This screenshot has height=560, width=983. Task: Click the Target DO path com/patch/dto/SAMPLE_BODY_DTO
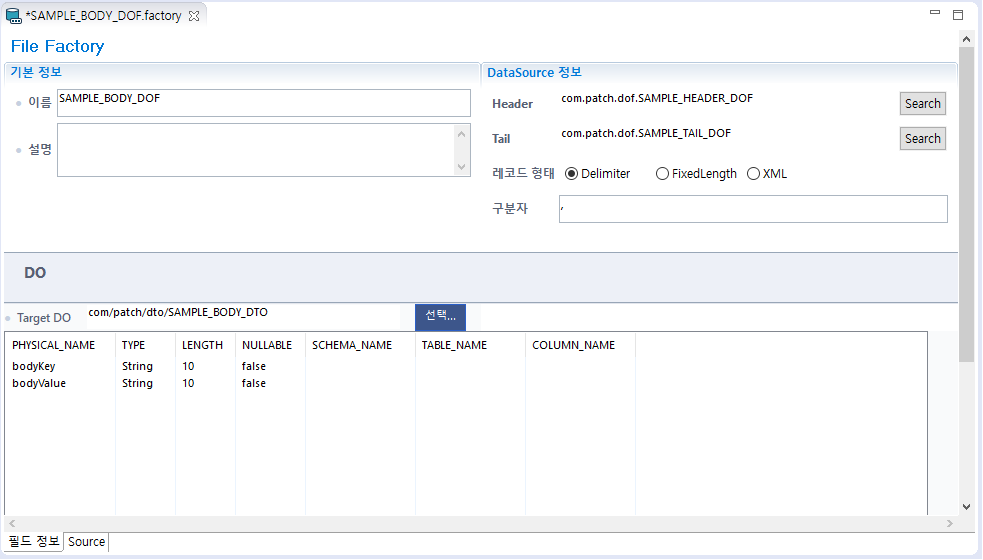tap(178, 312)
